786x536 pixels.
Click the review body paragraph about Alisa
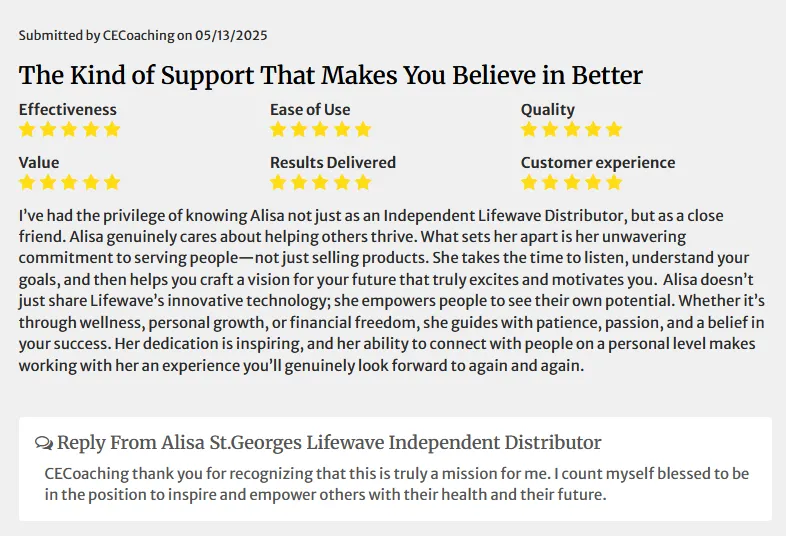[x=392, y=290]
